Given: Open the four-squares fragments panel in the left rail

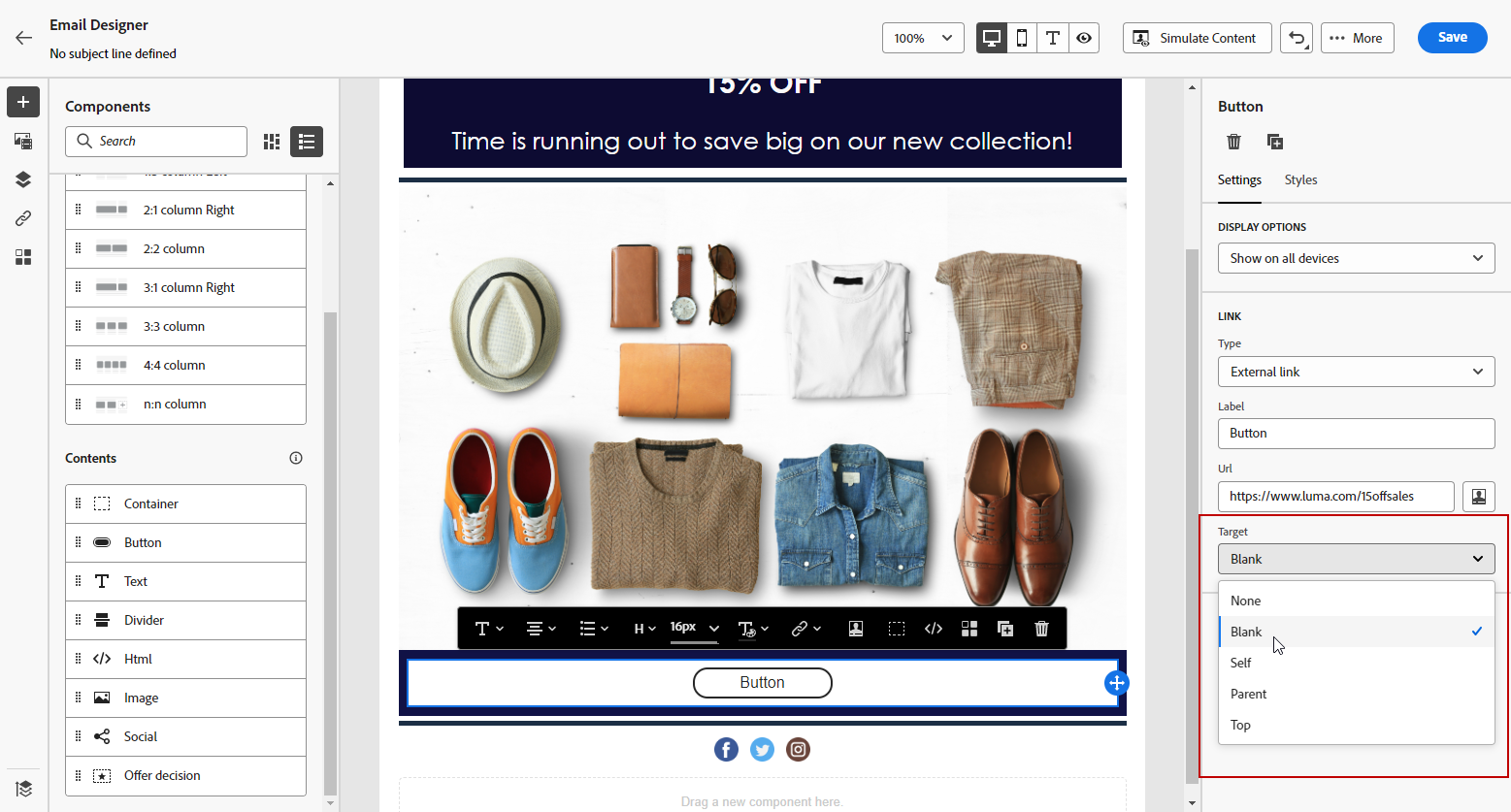Looking at the screenshot, I should tap(23, 257).
